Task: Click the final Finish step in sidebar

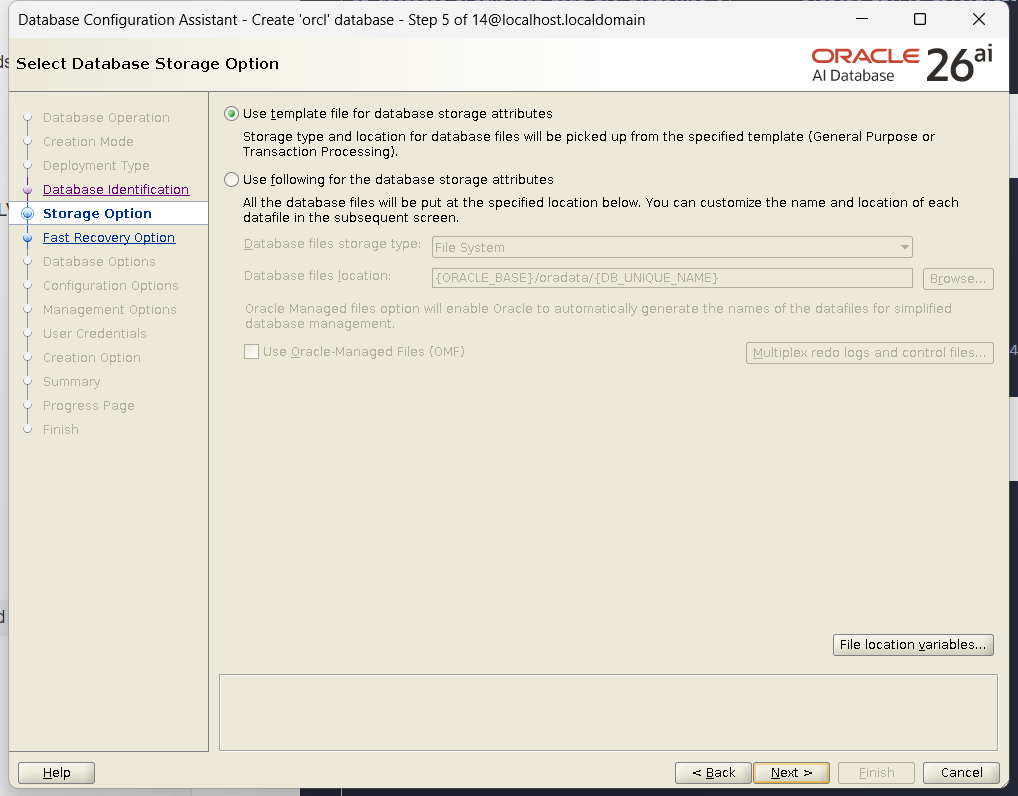Action: [x=61, y=430]
